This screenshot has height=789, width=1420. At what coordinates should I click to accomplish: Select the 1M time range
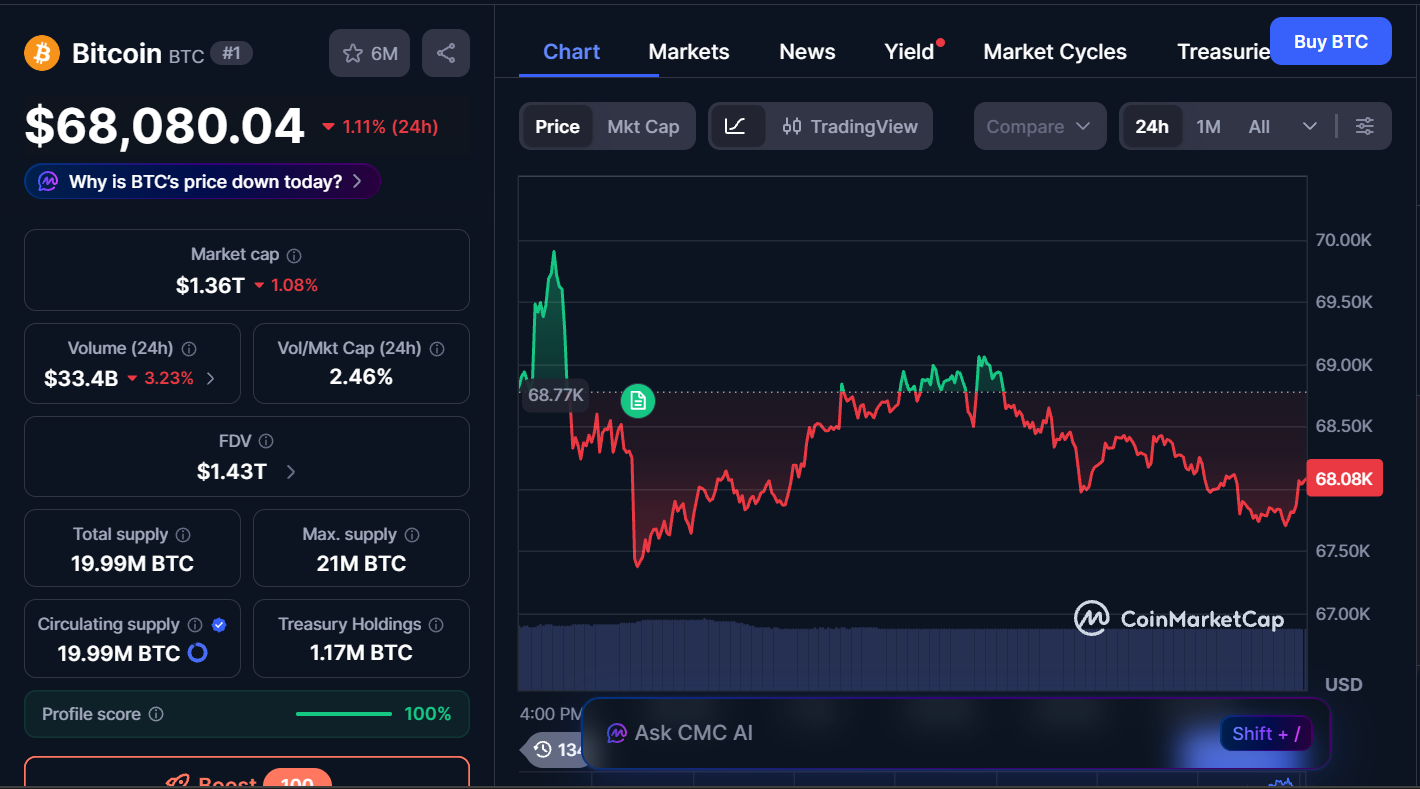1208,126
